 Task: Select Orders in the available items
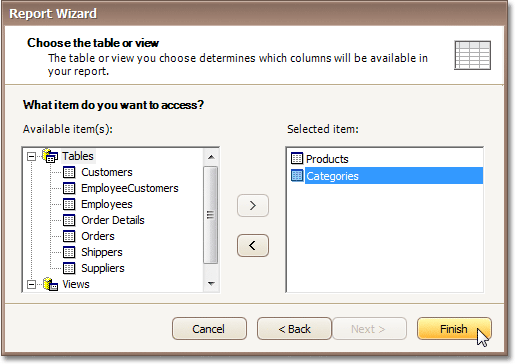pyautogui.click(x=98, y=236)
